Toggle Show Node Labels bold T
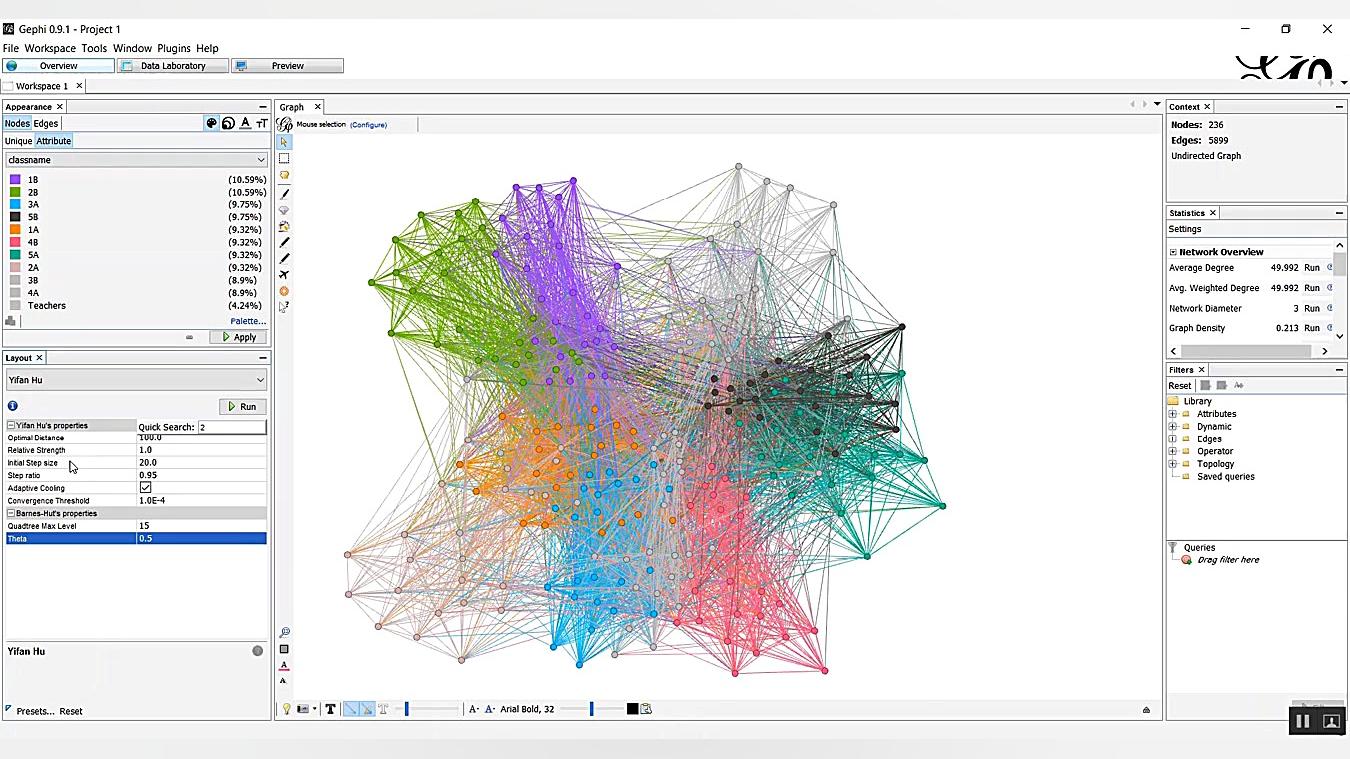This screenshot has width=1350, height=759. (x=330, y=709)
